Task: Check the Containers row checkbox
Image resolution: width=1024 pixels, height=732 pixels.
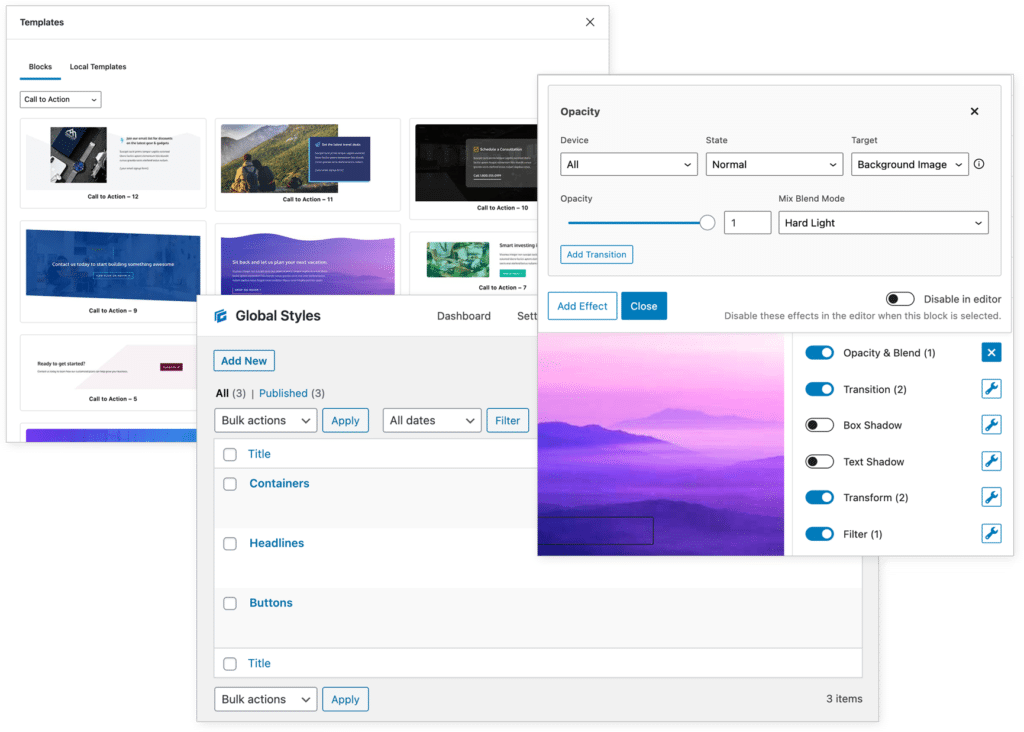Action: [x=231, y=483]
